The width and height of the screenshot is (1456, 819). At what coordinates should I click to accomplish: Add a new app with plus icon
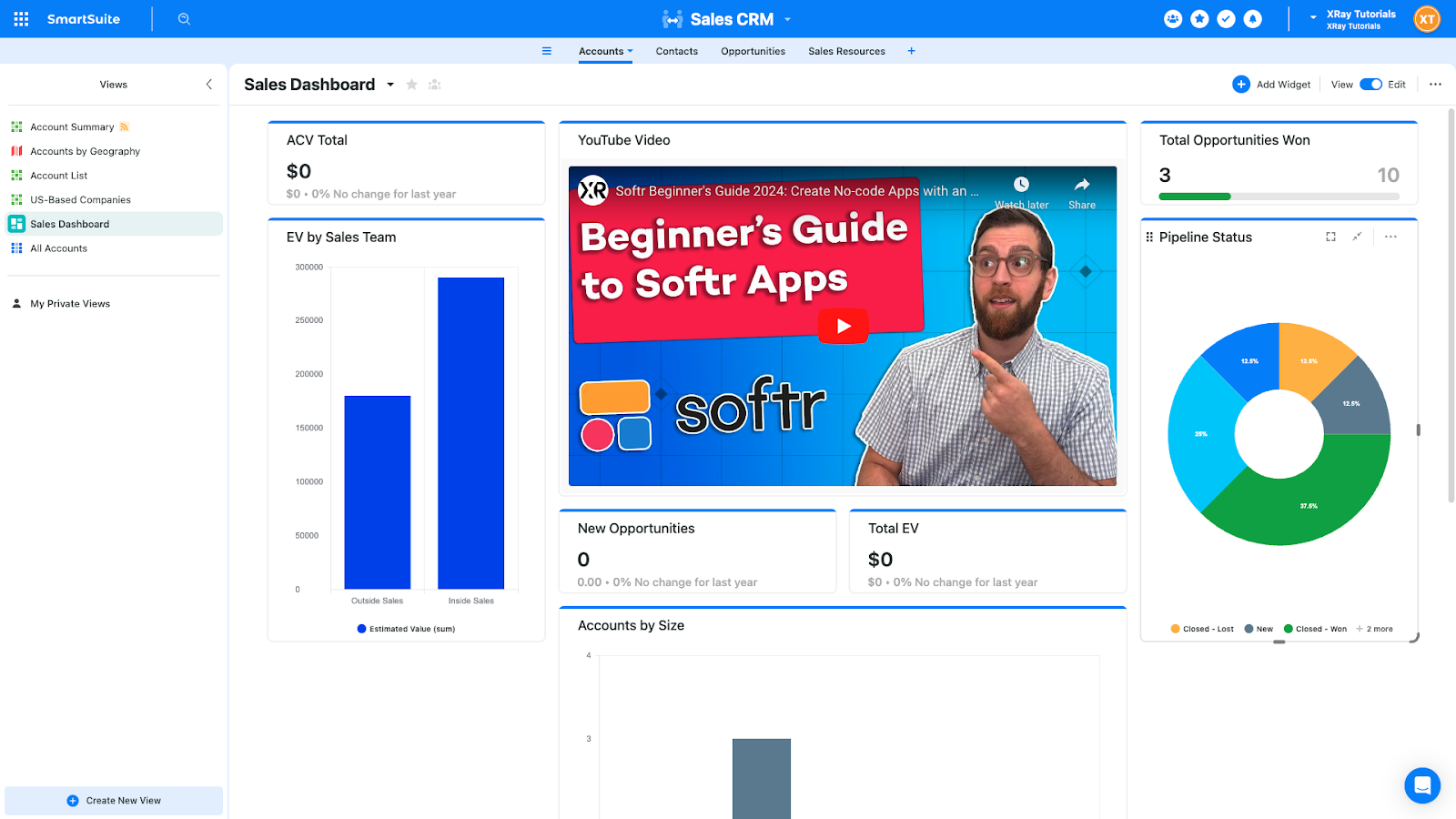(911, 51)
